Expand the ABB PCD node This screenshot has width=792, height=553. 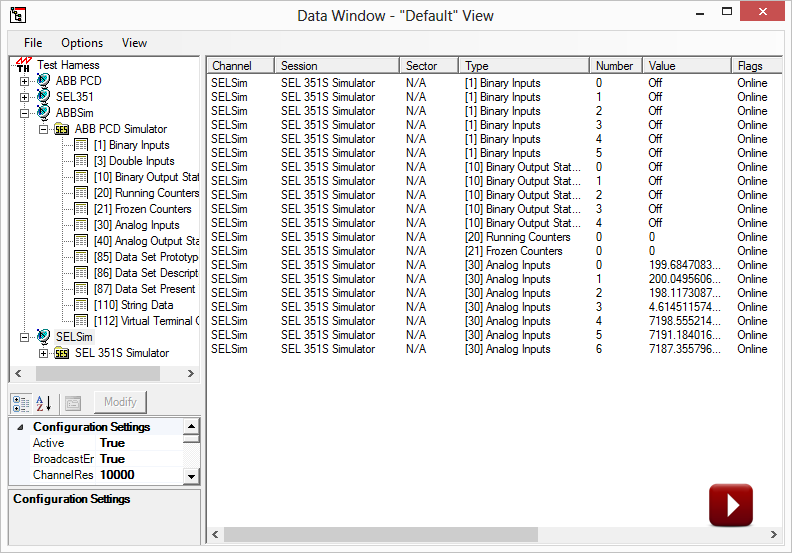(24, 81)
